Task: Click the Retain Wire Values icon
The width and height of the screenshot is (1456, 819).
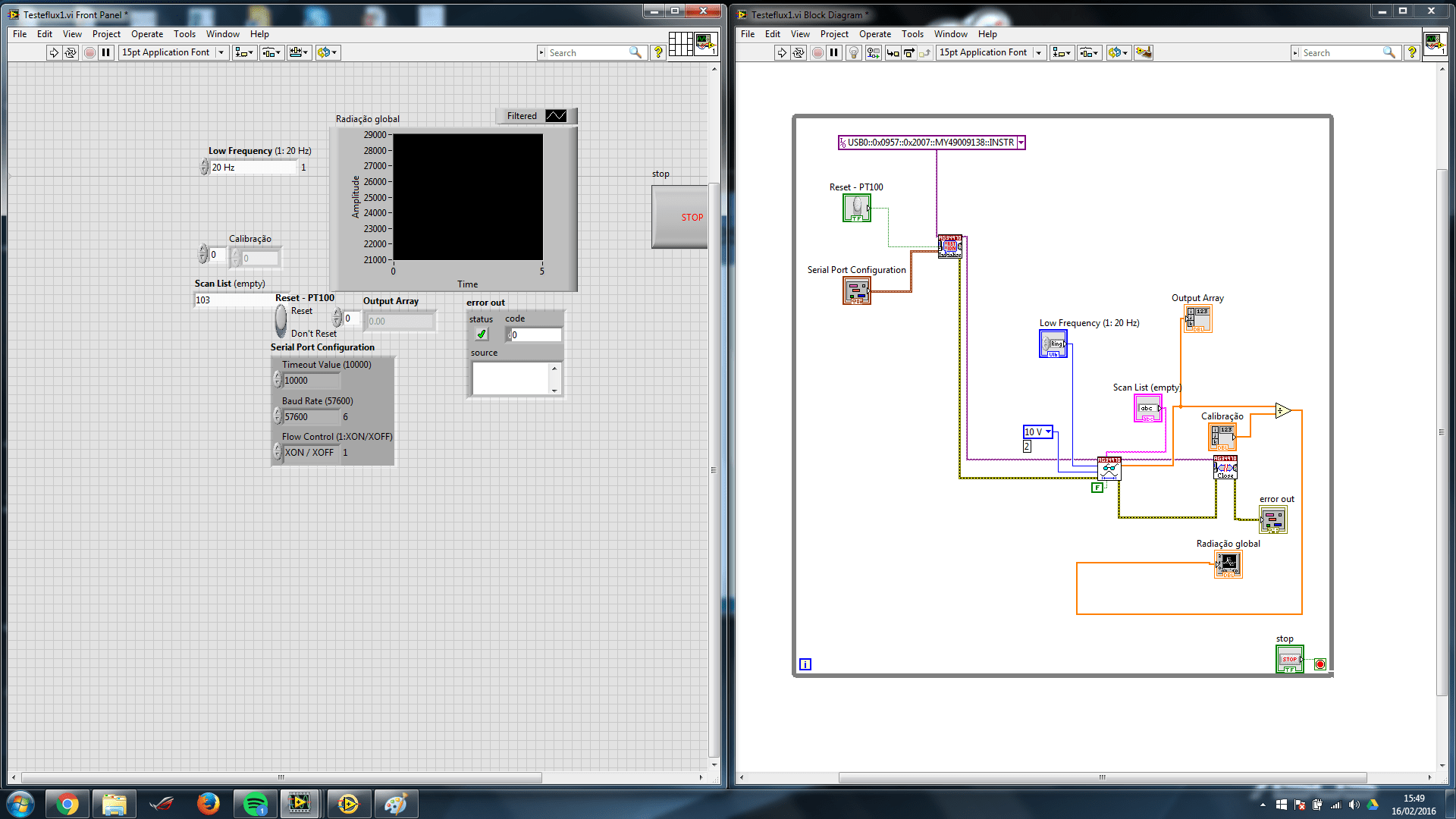Action: click(873, 52)
